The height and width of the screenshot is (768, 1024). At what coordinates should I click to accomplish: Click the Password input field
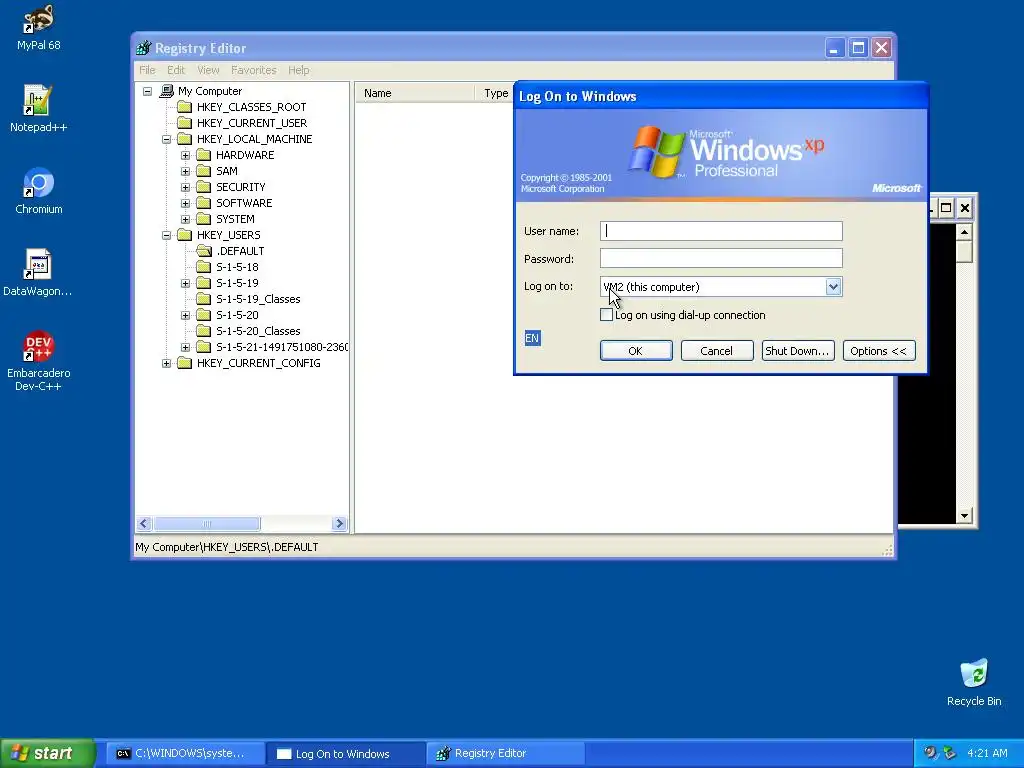pyautogui.click(x=721, y=258)
